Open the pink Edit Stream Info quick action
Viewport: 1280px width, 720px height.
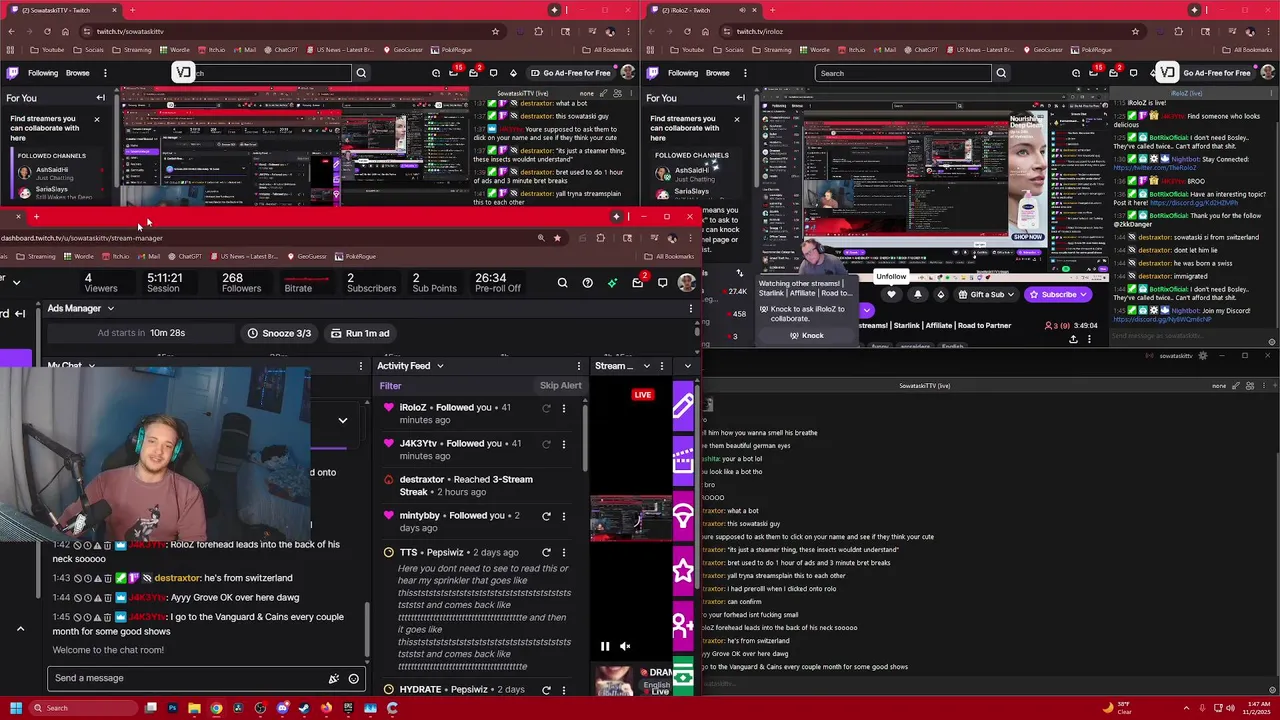pyautogui.click(x=683, y=405)
